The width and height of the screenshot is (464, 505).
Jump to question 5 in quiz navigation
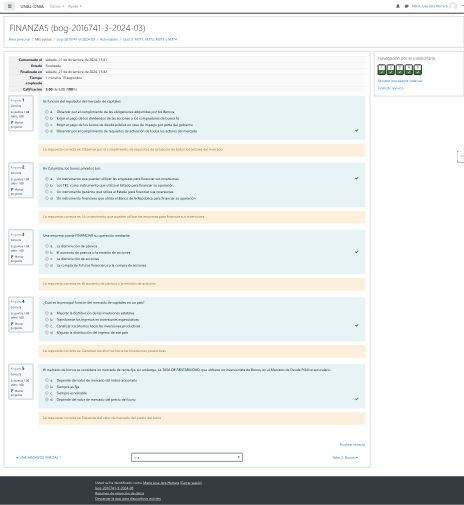click(x=418, y=69)
